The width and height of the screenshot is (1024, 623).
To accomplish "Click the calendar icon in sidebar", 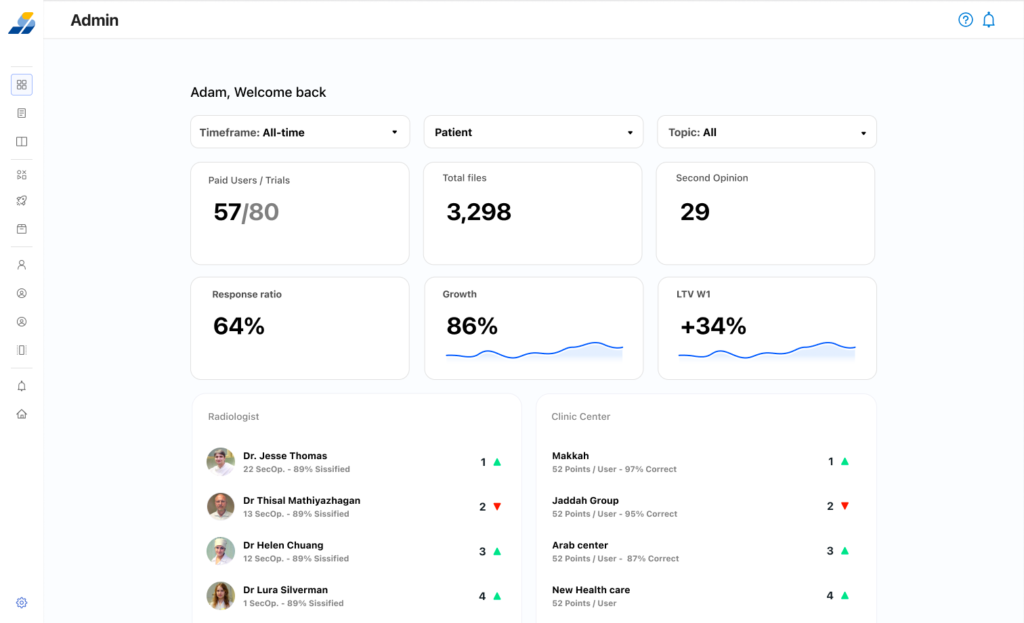I will [x=22, y=229].
